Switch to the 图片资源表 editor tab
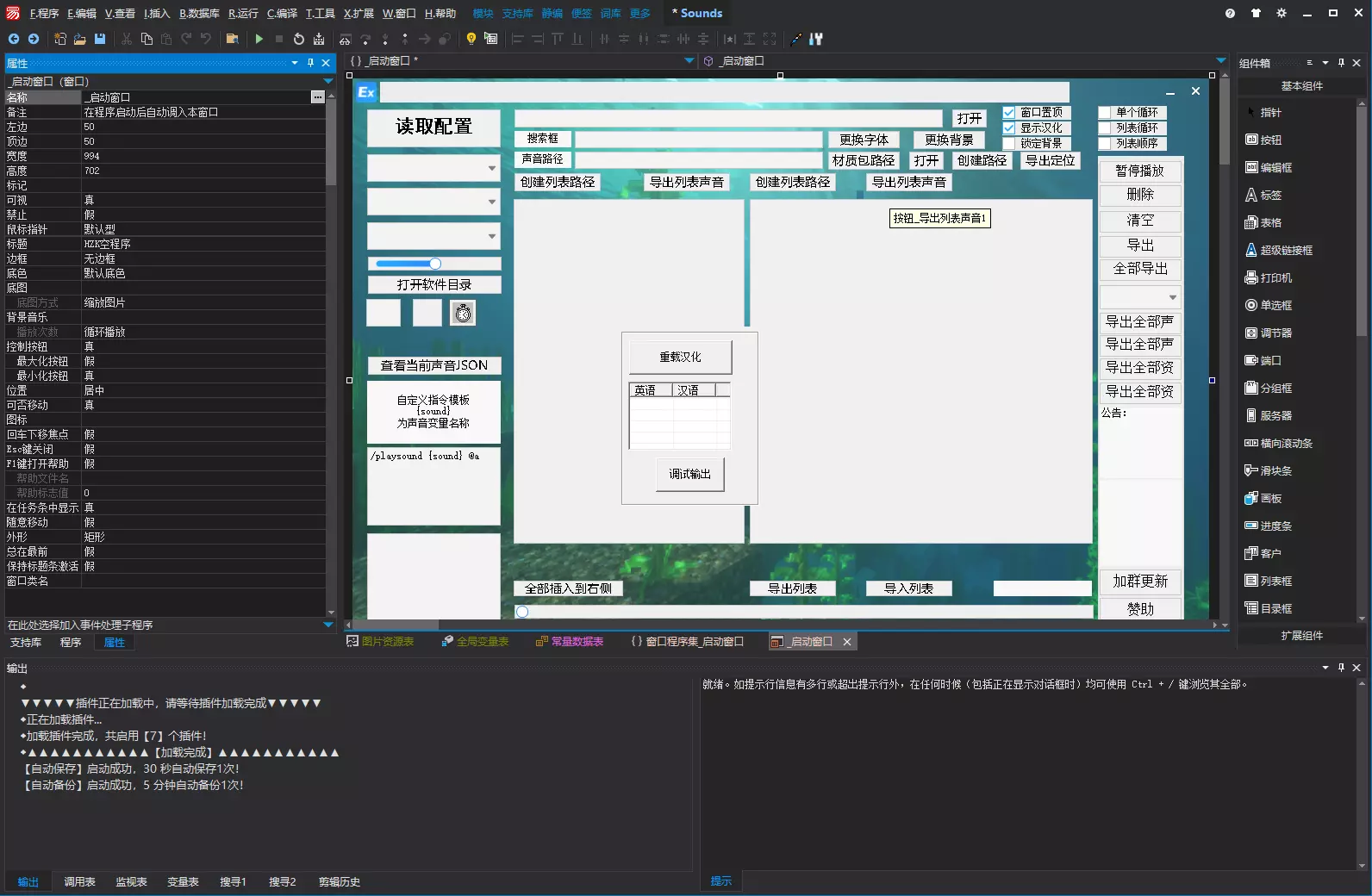 pyautogui.click(x=380, y=642)
